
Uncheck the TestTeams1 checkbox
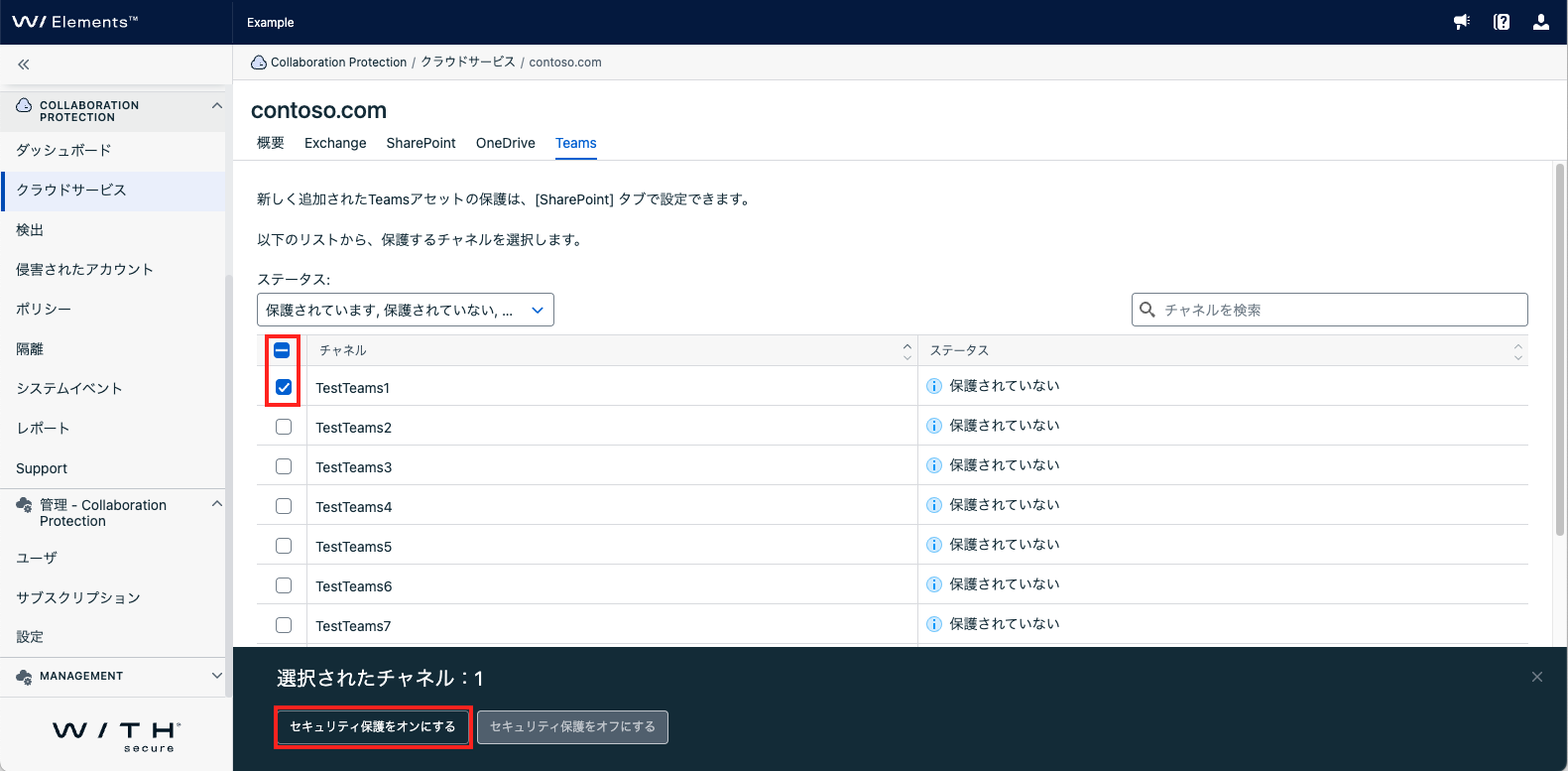284,387
